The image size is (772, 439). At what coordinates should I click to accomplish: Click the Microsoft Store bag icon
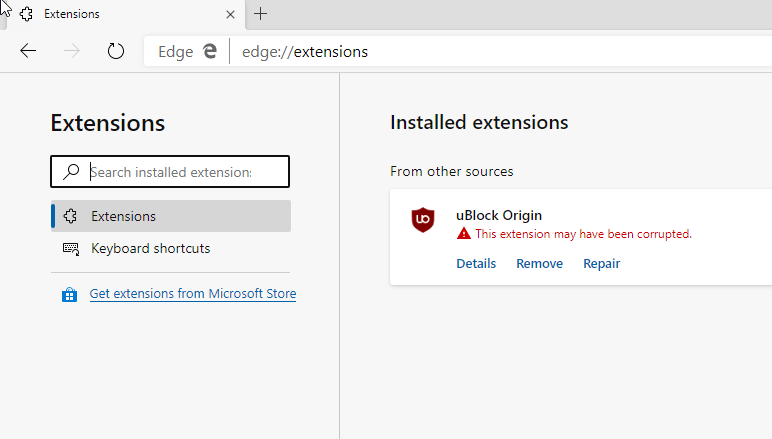click(69, 294)
